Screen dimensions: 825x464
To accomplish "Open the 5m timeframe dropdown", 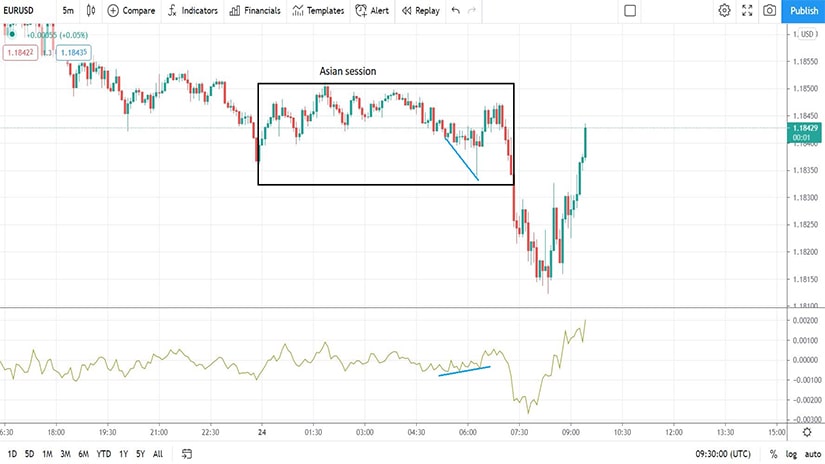I will [x=68, y=11].
